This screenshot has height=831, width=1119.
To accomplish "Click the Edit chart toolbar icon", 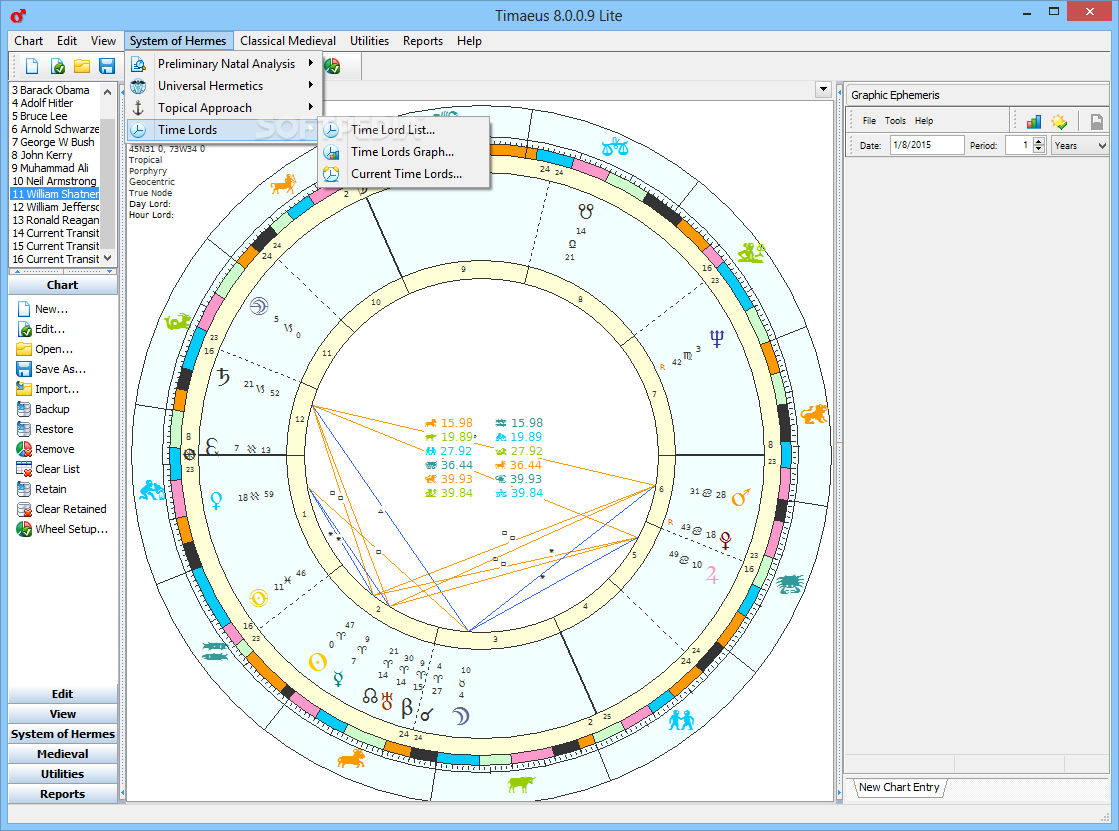I will [x=58, y=66].
